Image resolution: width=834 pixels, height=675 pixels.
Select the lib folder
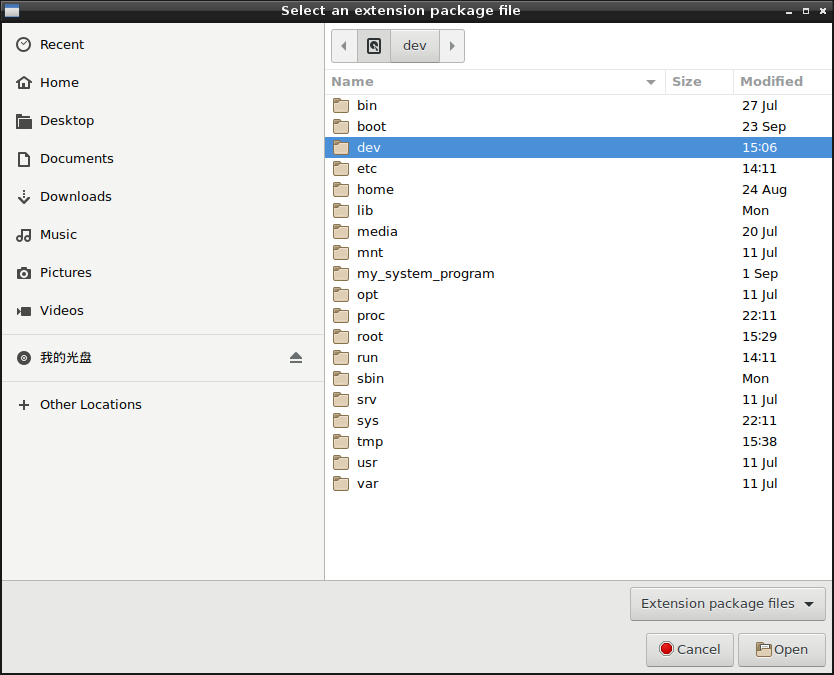coord(578,211)
